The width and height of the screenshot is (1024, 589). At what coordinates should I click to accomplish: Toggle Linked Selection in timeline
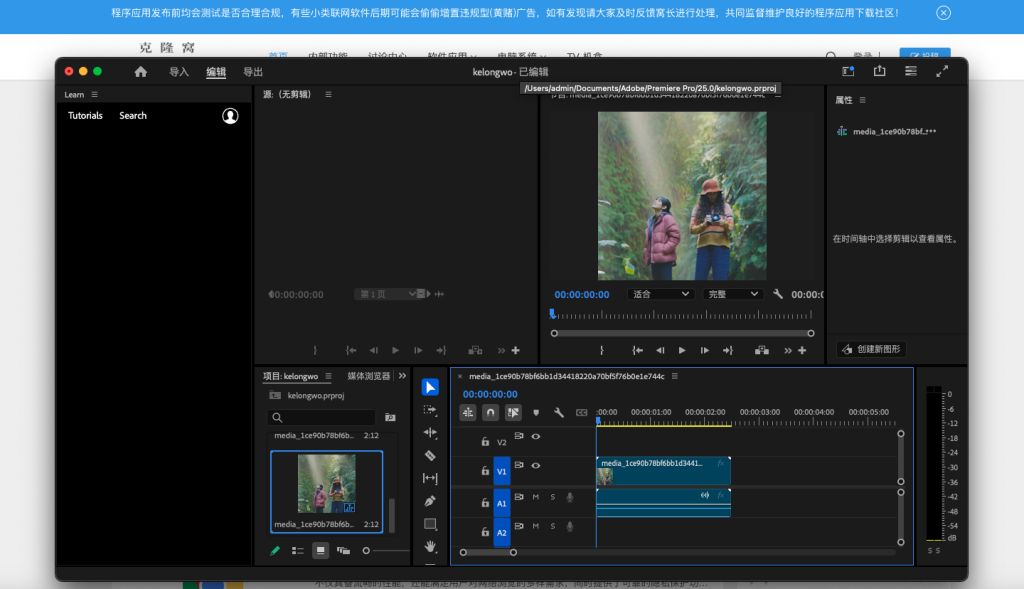tap(513, 413)
